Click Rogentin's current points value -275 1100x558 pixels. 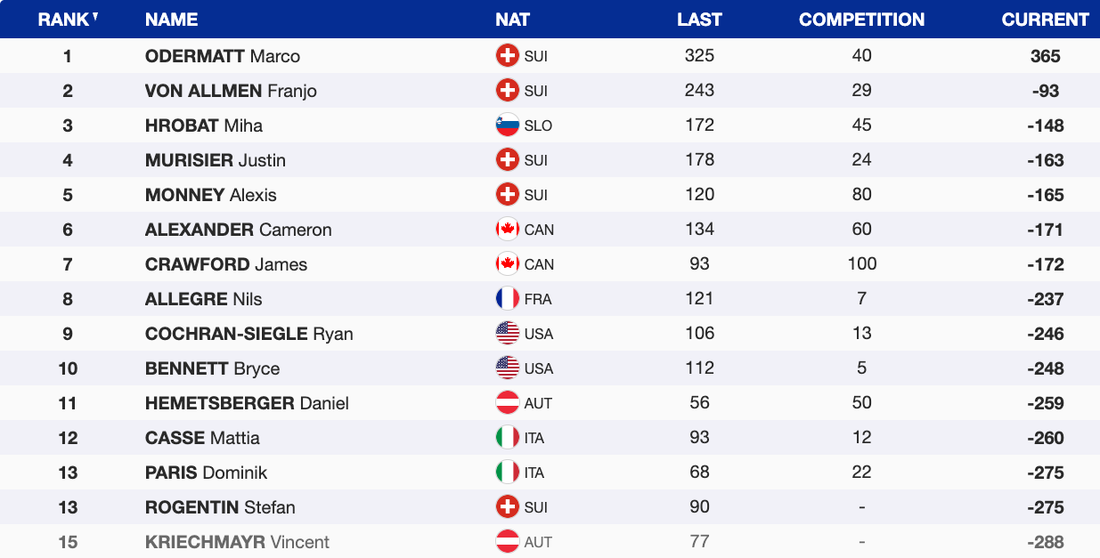1045,507
